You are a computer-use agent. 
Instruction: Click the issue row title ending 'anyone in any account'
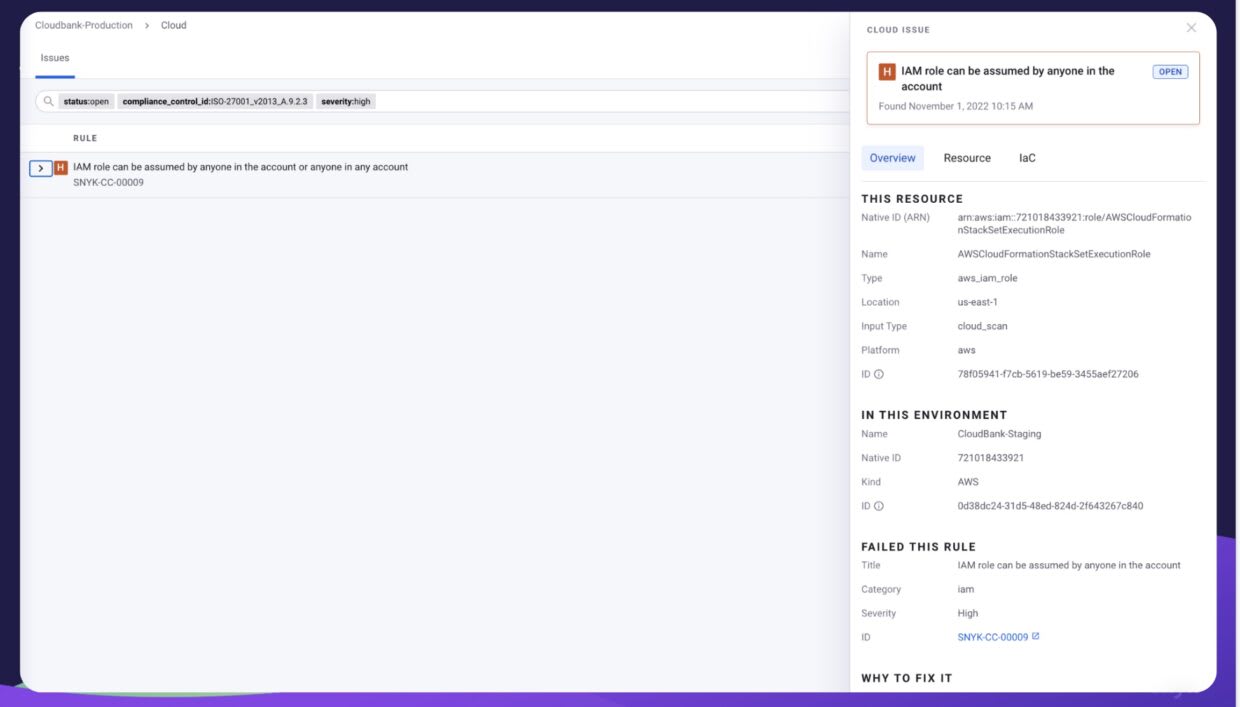click(240, 167)
